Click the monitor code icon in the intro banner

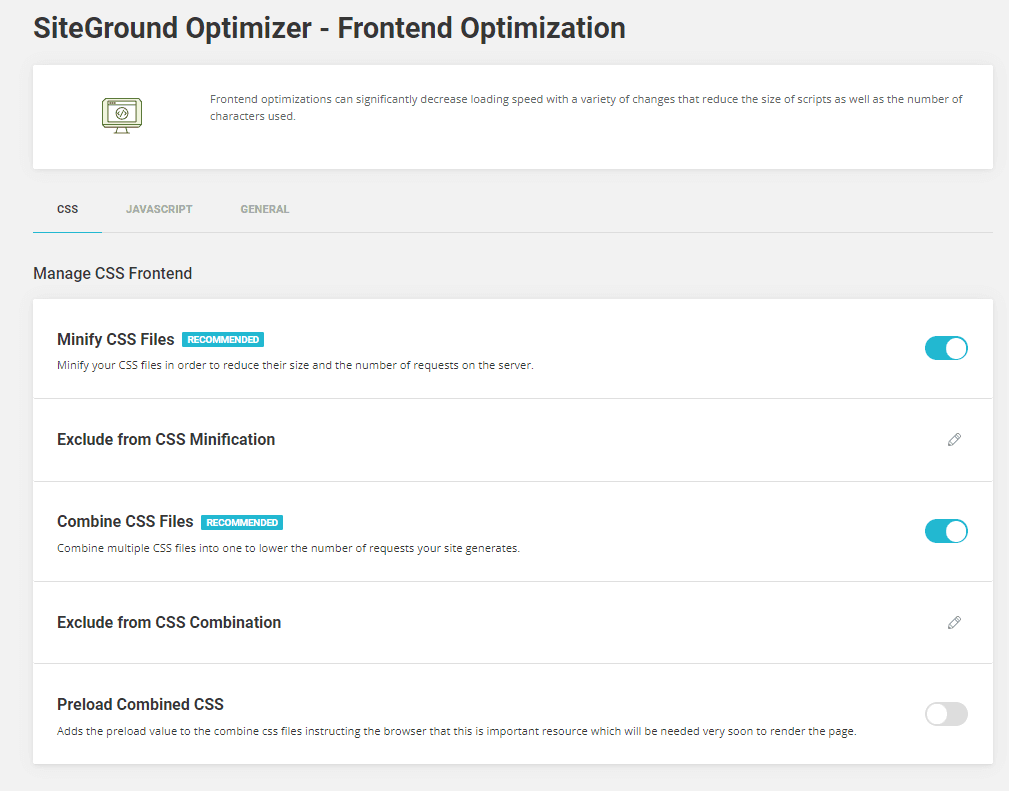coord(122,115)
